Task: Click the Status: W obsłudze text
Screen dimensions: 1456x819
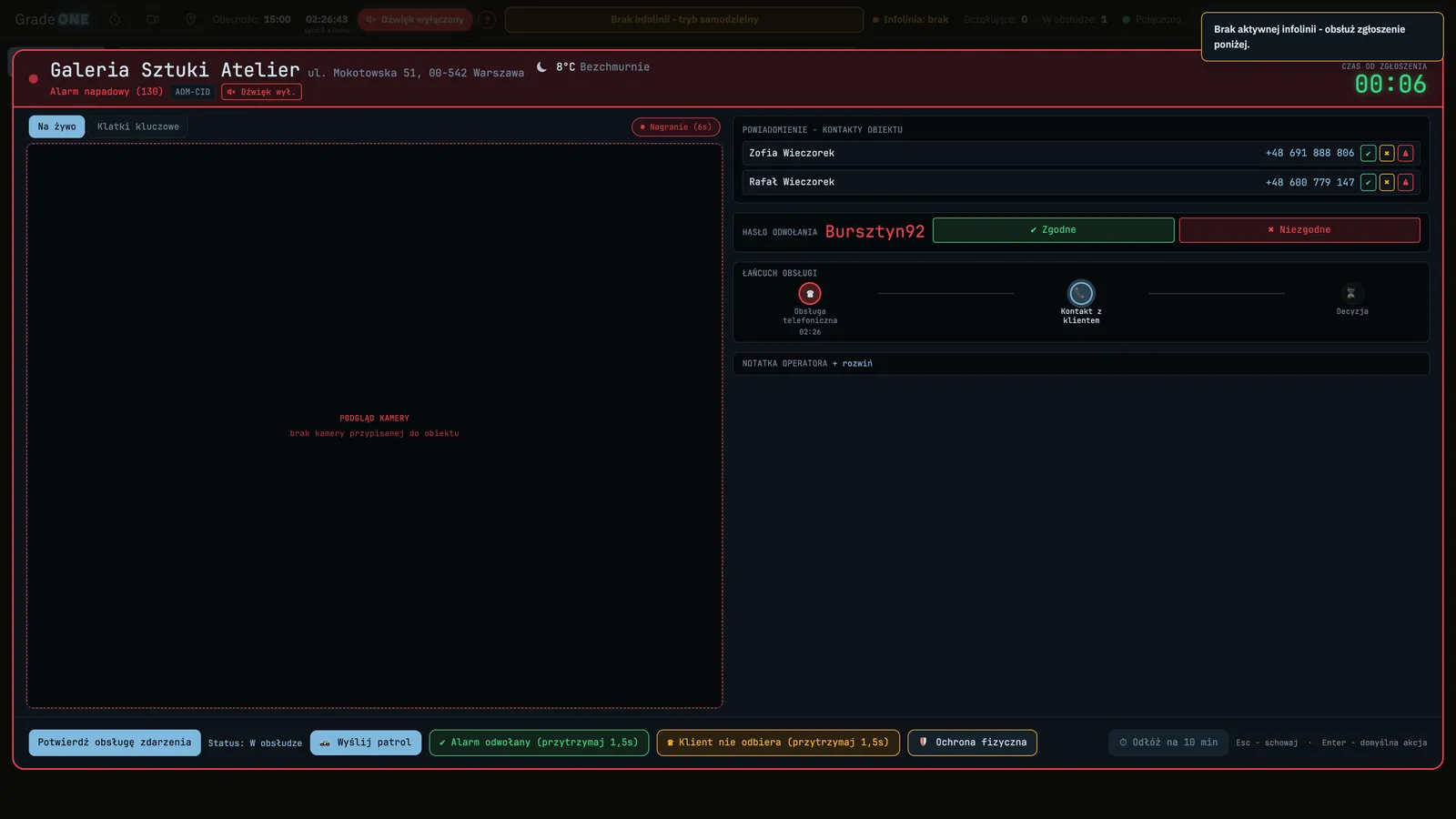Action: pyautogui.click(x=255, y=743)
